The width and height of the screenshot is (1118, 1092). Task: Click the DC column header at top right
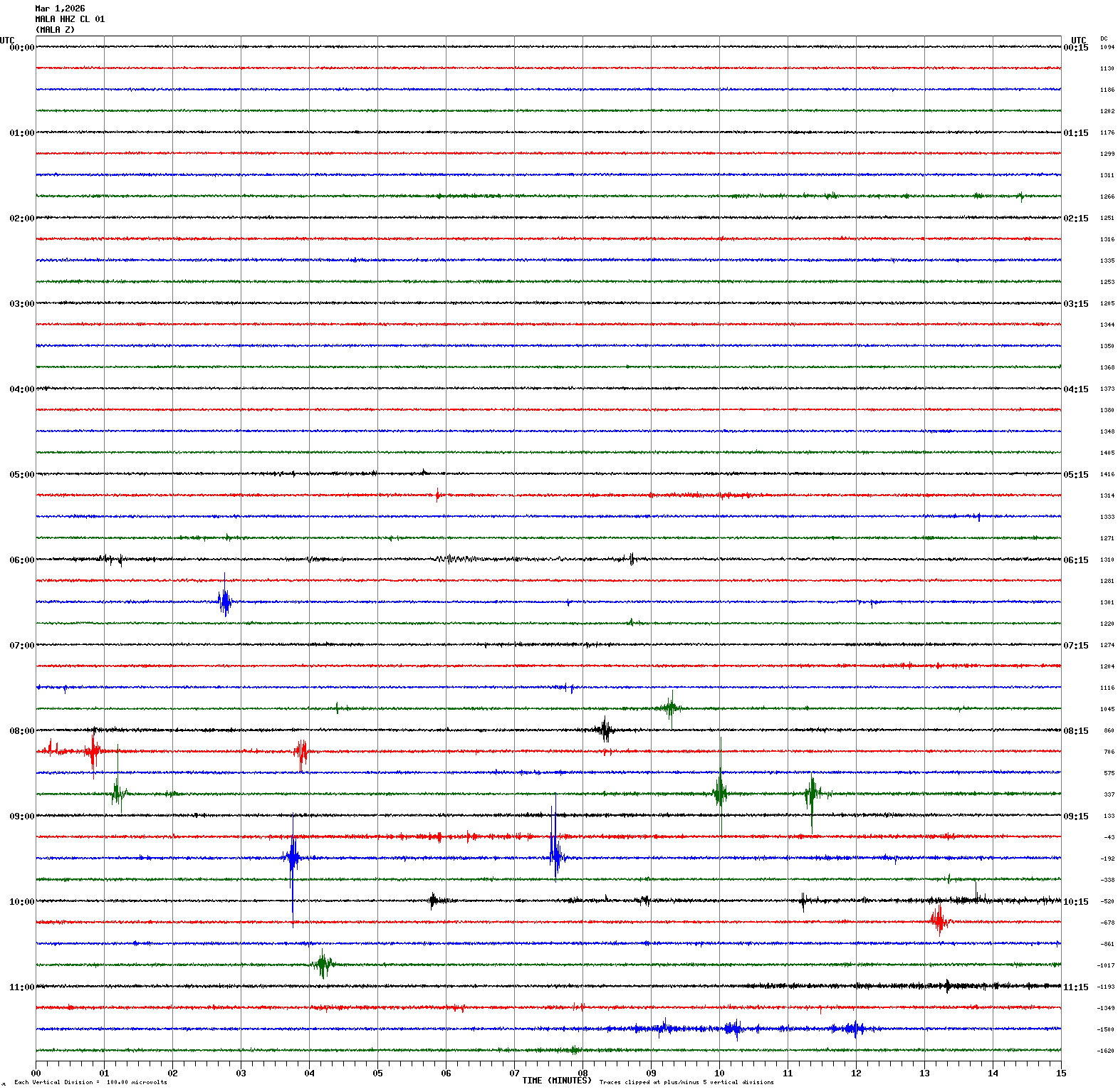[x=1104, y=38]
